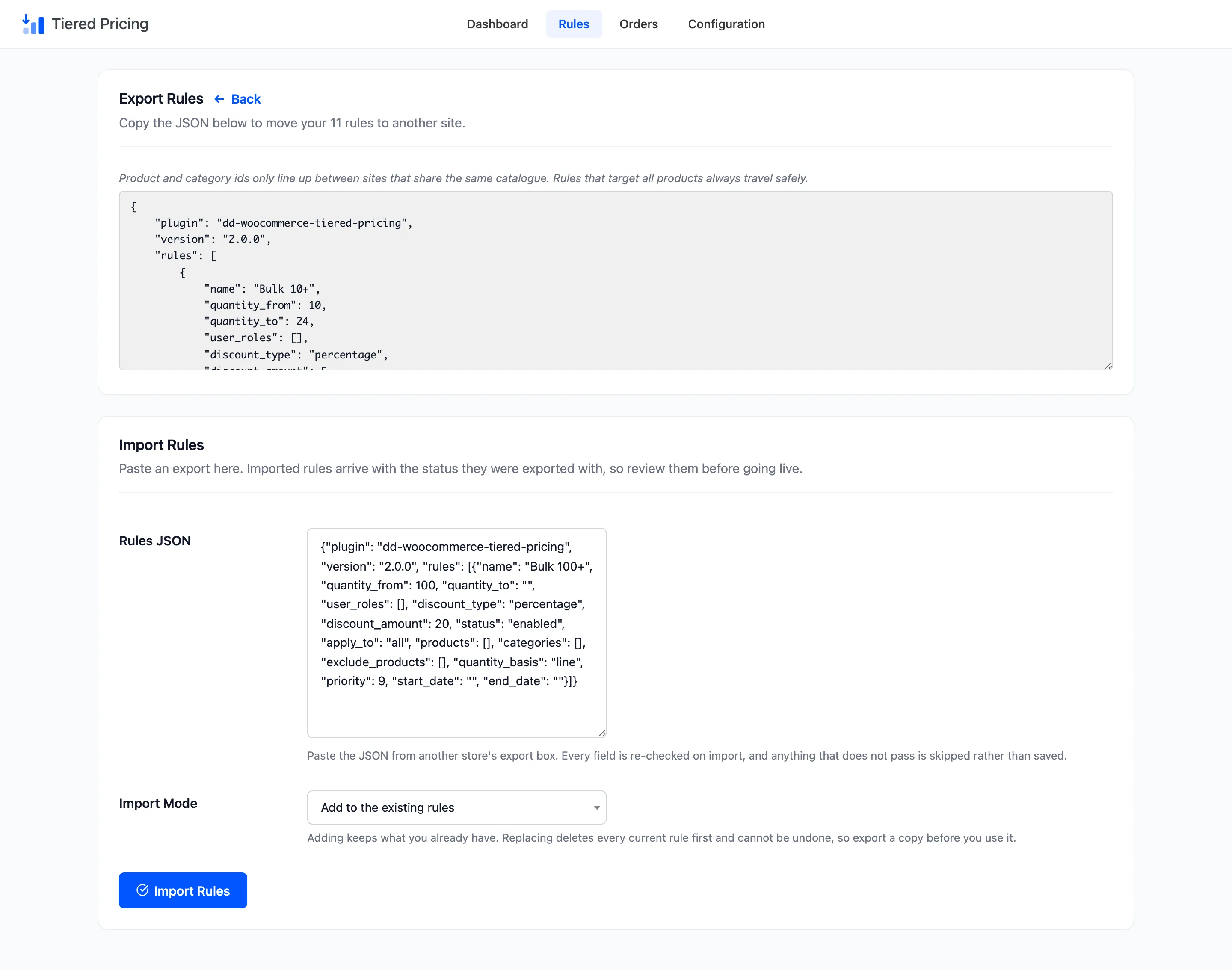
Task: Click inside the Rules JSON textarea
Action: pos(457,633)
